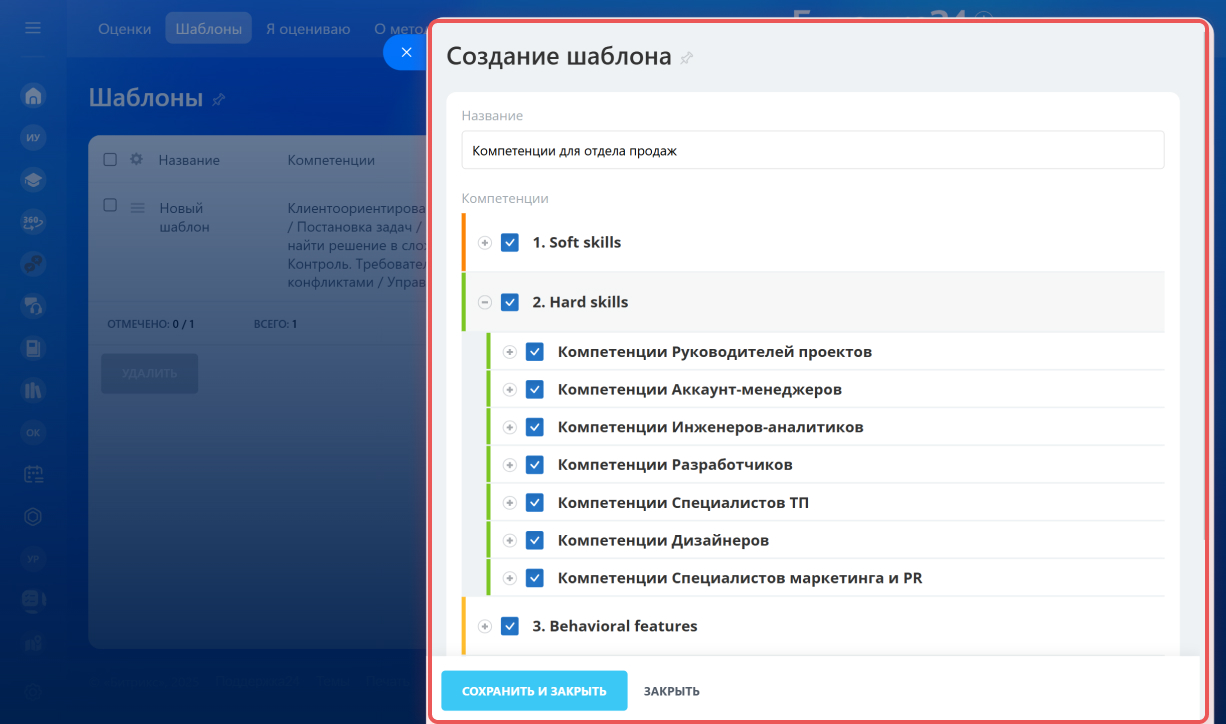Screen dimensions: 1226x724
Task: Toggle the 3. Behavioral features checkbox
Action: pyautogui.click(x=510, y=626)
